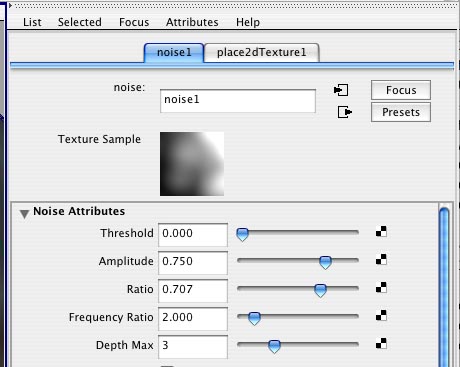The height and width of the screenshot is (367, 460).
Task: Click the Depth Max value field
Action: [x=193, y=347]
